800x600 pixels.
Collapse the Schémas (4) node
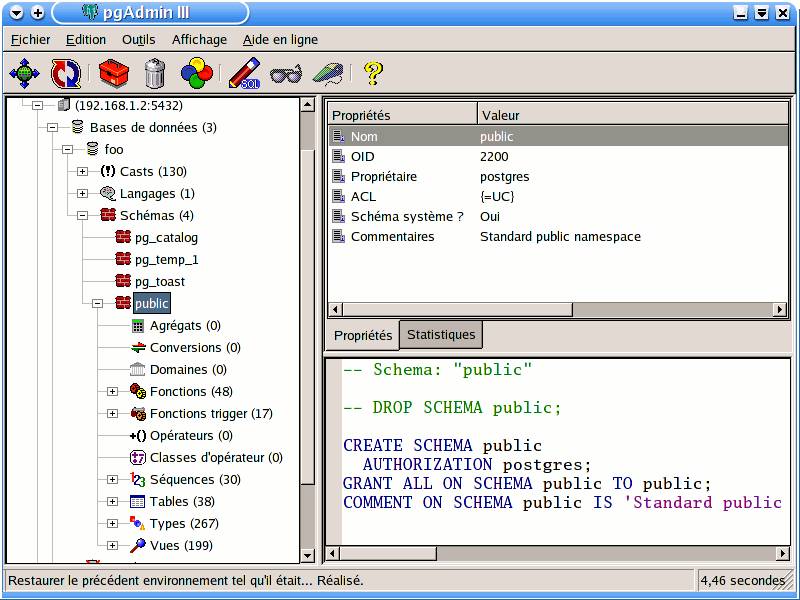[82, 215]
